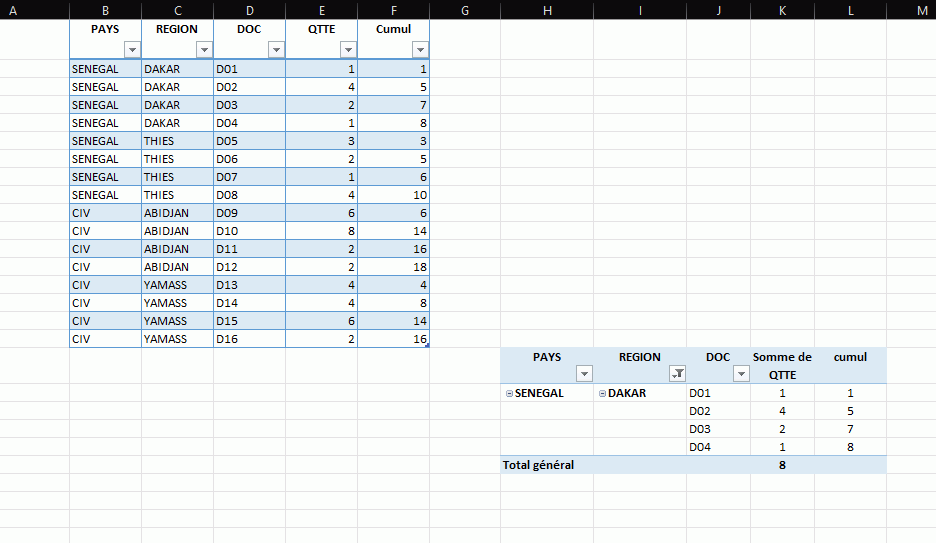
Task: Select cell D12 in the source table
Action: click(x=250, y=267)
